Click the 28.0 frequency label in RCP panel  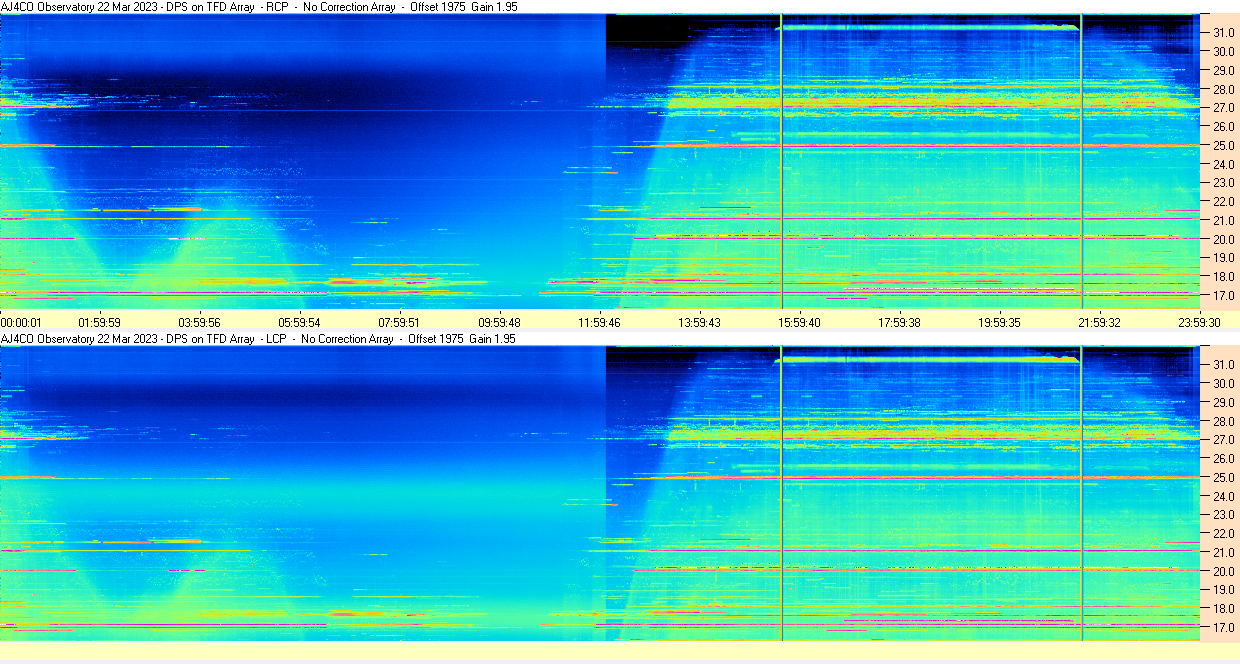click(1224, 89)
